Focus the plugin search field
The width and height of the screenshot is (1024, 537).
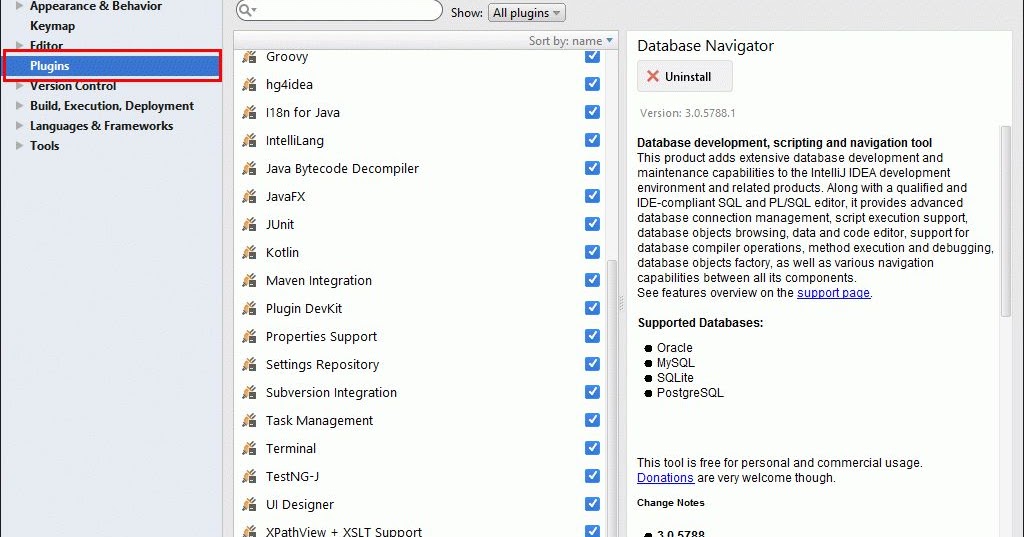[x=340, y=10]
